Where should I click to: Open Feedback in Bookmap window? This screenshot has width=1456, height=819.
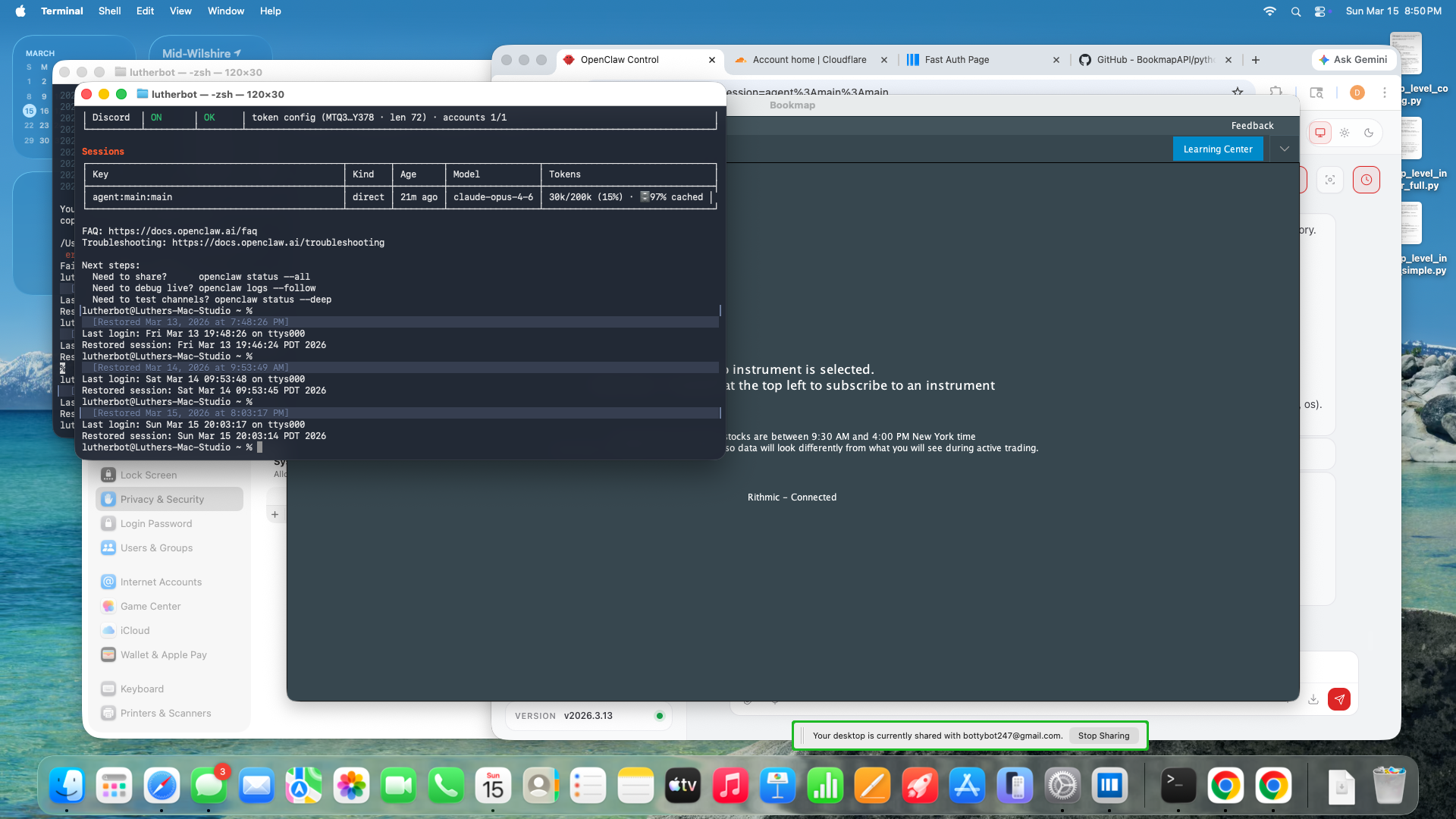[1252, 125]
